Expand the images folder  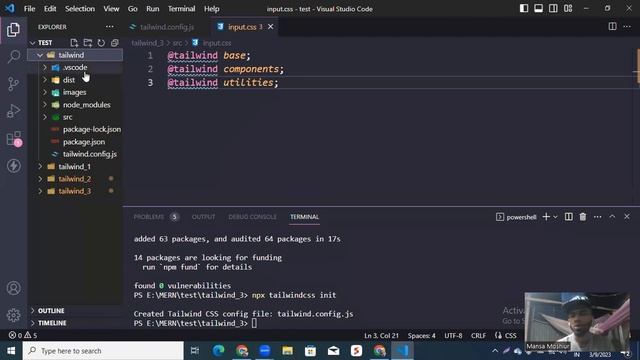pyautogui.click(x=75, y=92)
